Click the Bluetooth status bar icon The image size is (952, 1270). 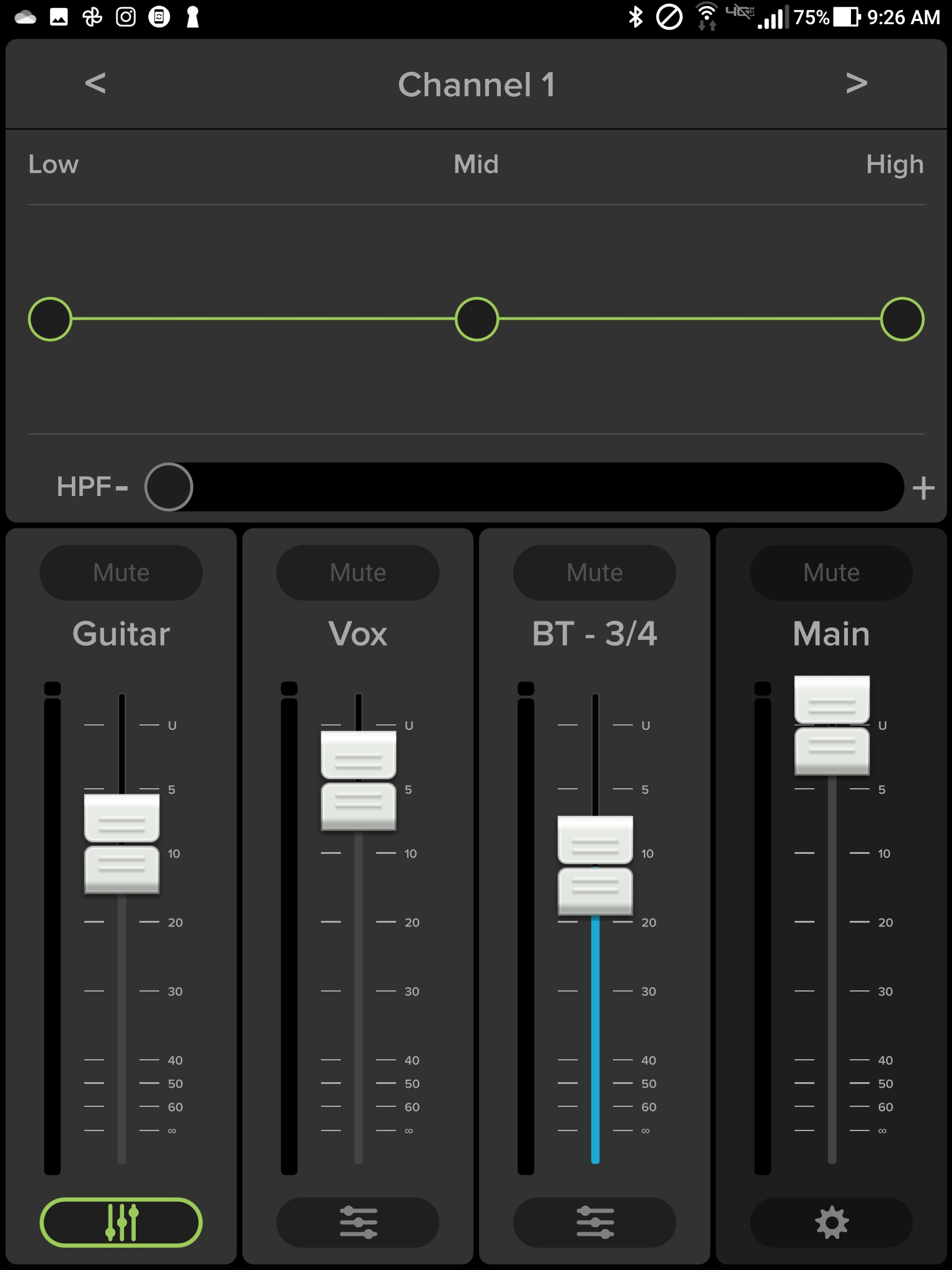[x=635, y=17]
